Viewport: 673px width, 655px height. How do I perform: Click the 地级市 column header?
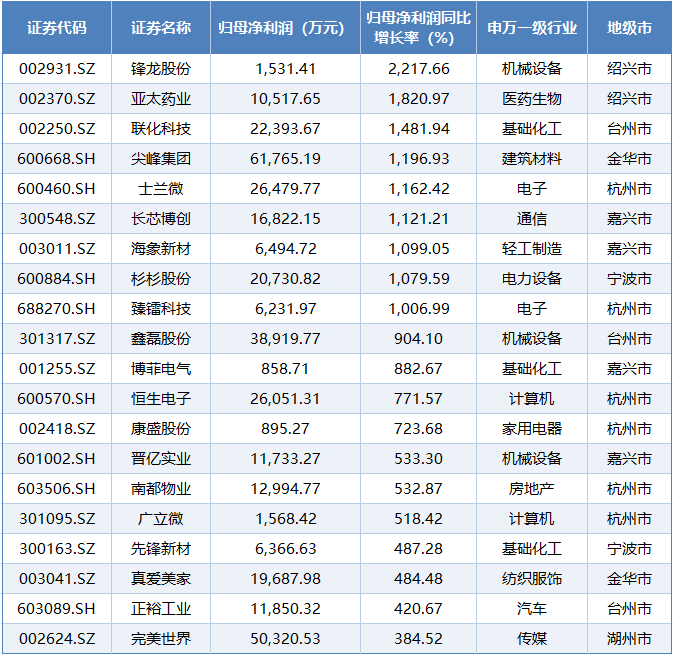629,28
